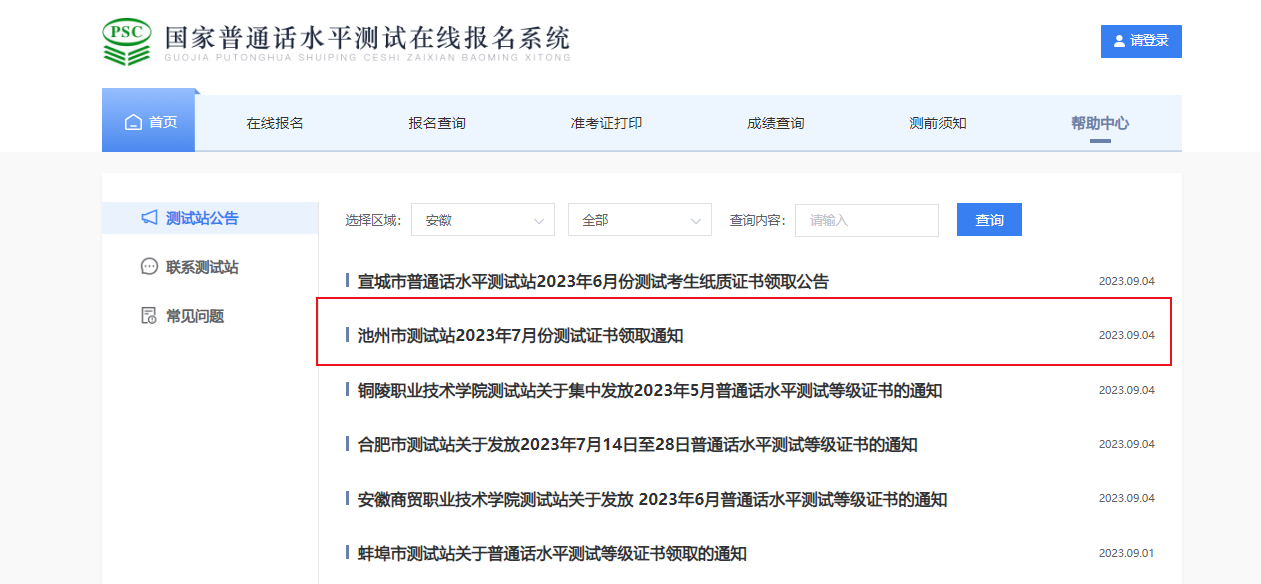Go to the 首页 tab
Viewport: 1261px width, 584px height.
[x=149, y=122]
